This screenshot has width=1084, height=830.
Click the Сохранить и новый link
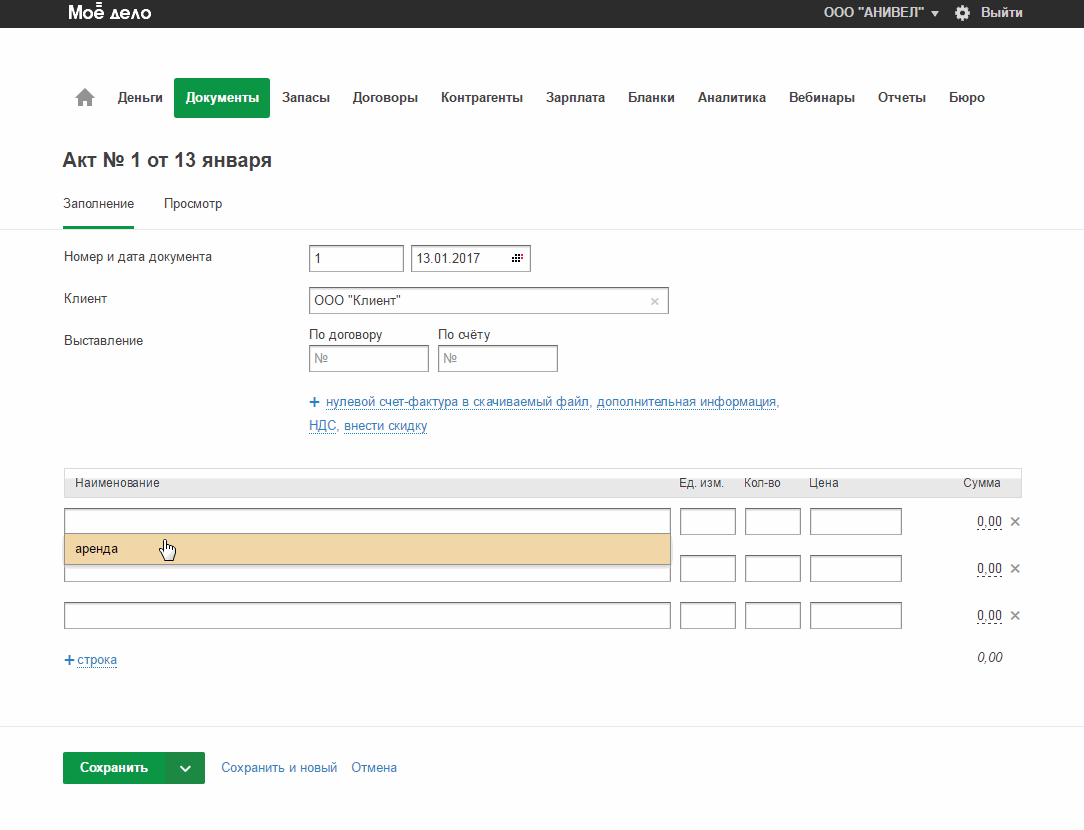point(279,768)
